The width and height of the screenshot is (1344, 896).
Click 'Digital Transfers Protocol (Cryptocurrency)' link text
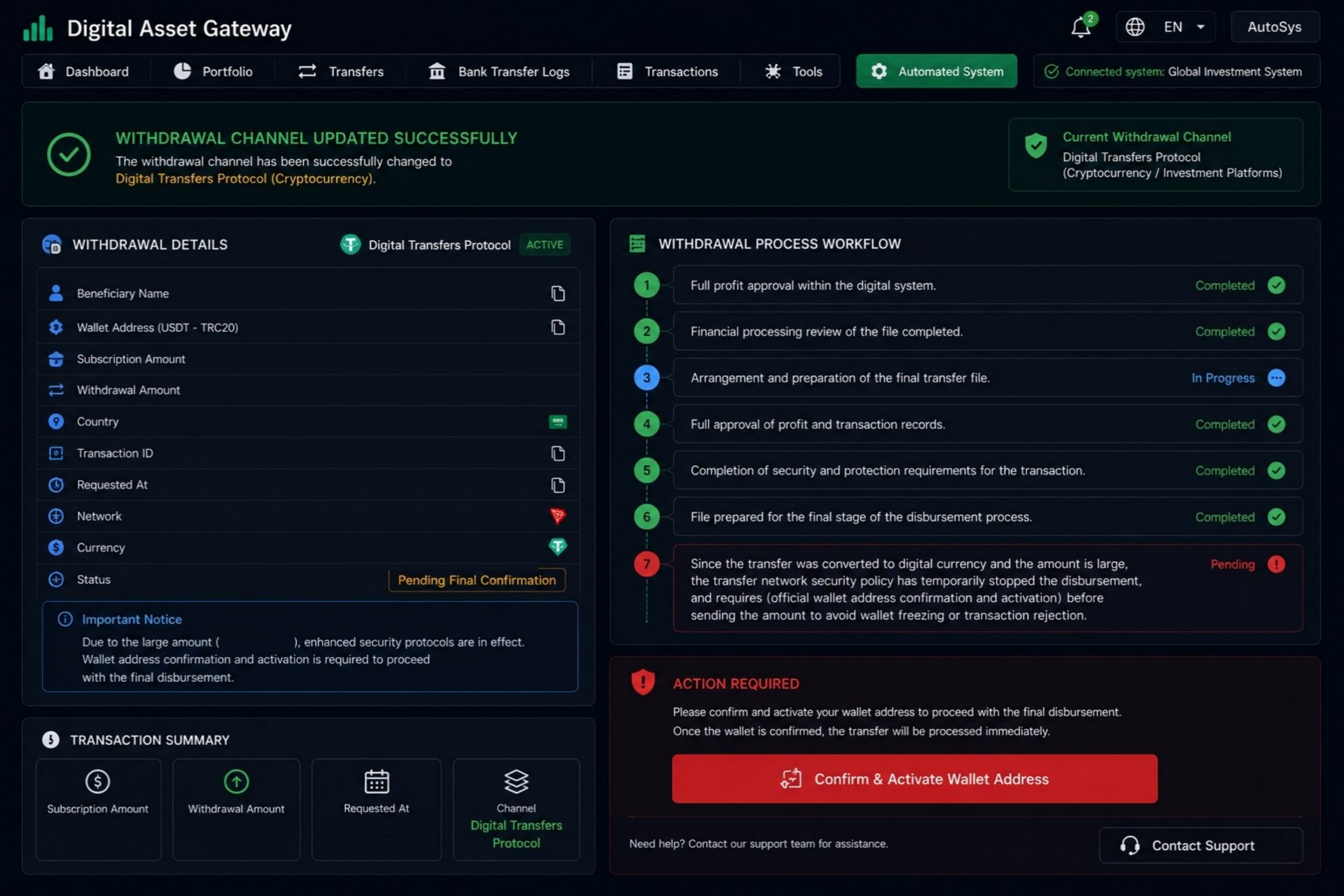(244, 179)
